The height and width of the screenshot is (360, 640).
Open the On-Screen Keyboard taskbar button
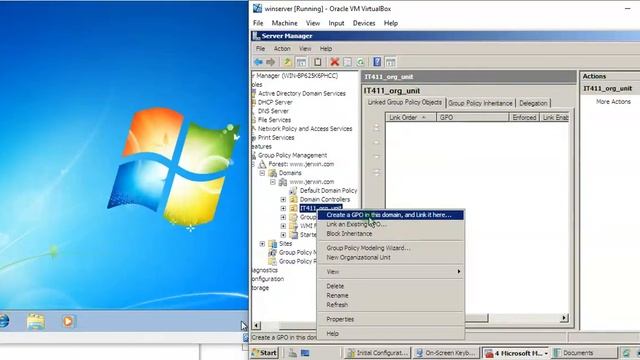[x=446, y=353]
